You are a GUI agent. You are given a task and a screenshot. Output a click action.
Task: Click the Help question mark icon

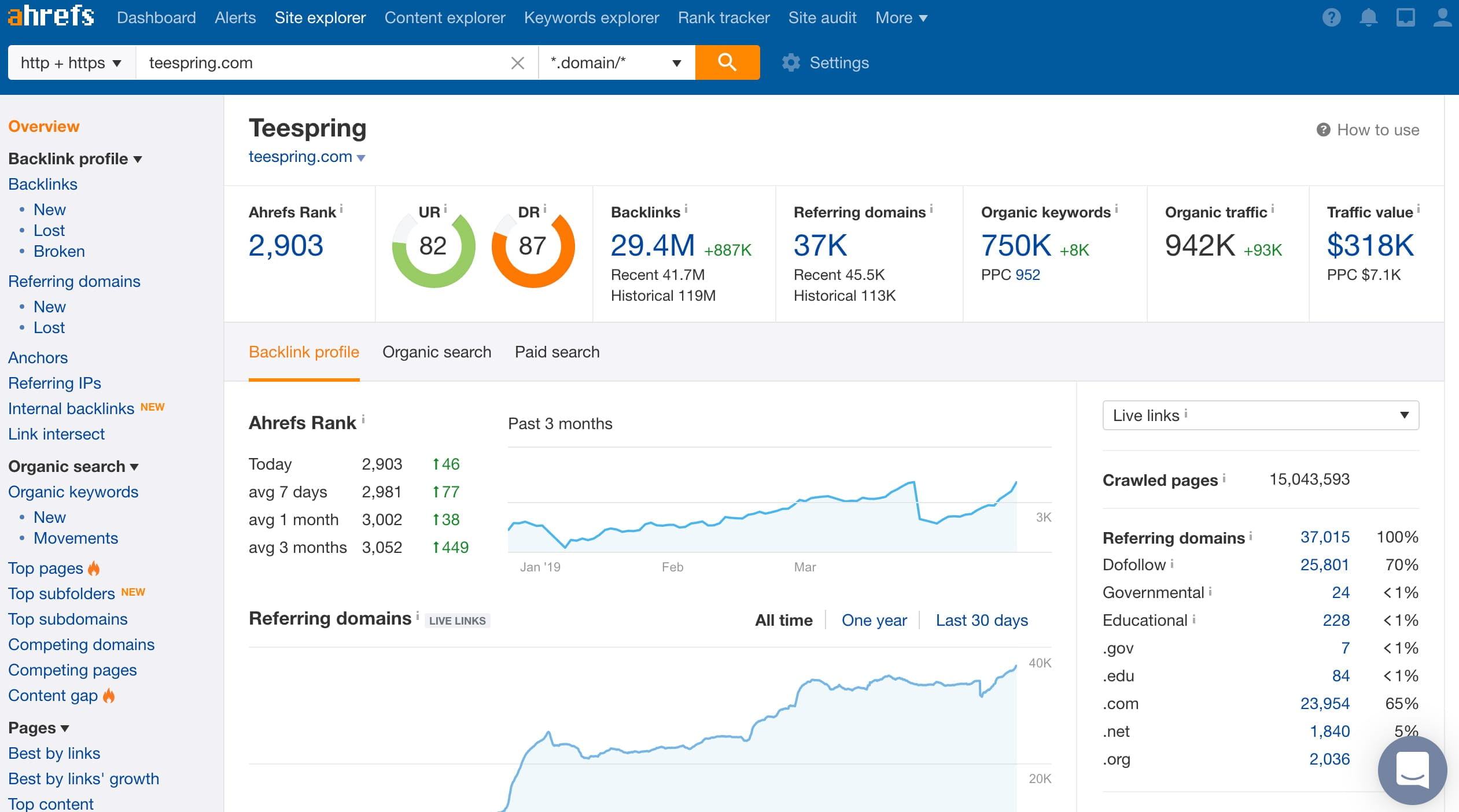pyautogui.click(x=1330, y=17)
